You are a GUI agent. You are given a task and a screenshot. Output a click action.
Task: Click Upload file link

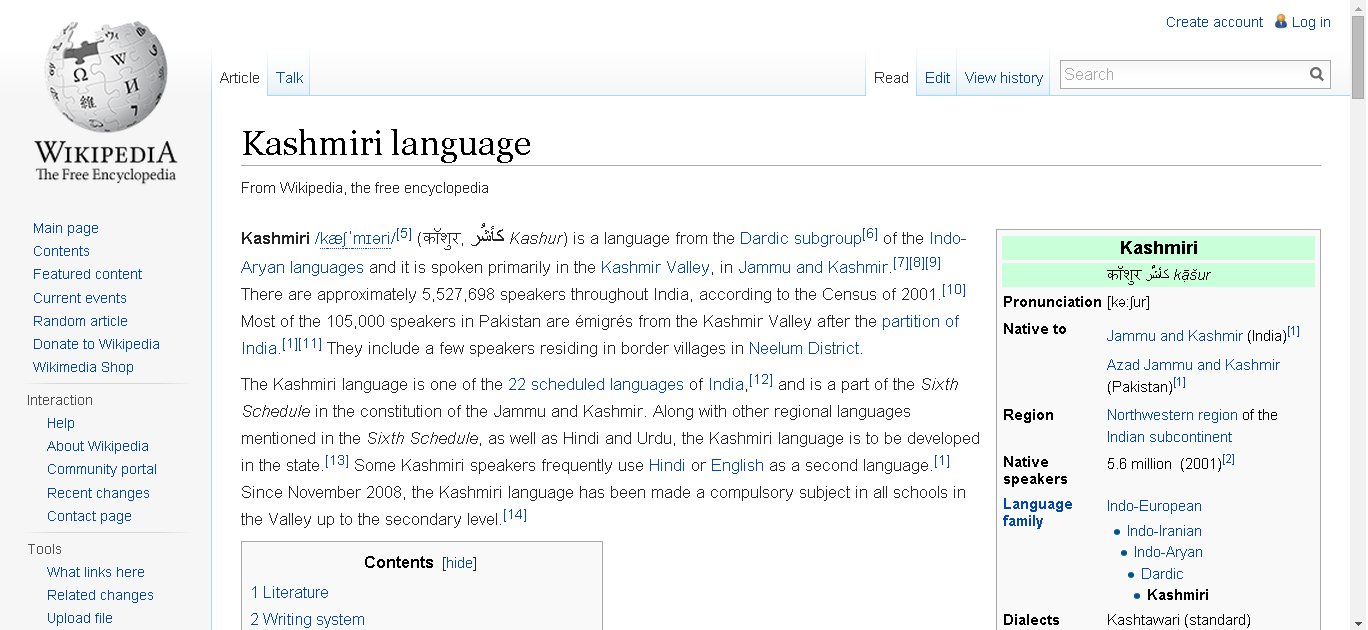tap(80, 618)
